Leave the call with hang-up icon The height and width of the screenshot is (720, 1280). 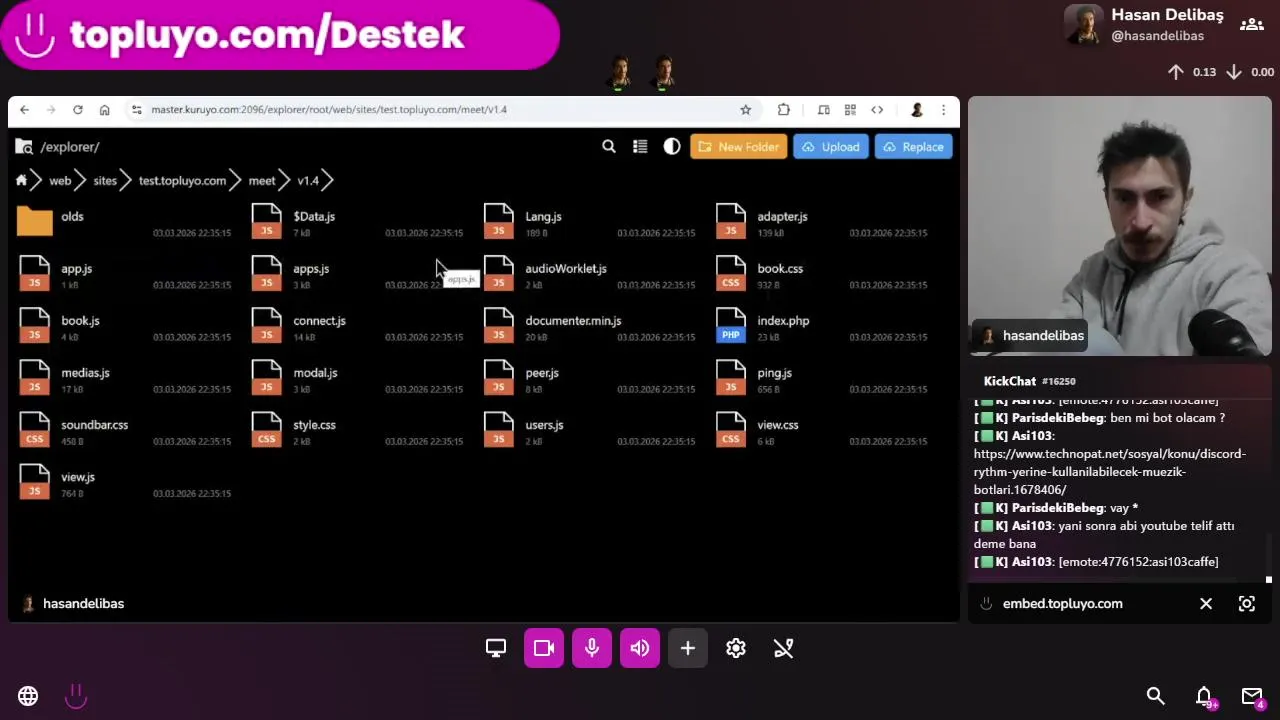point(784,648)
